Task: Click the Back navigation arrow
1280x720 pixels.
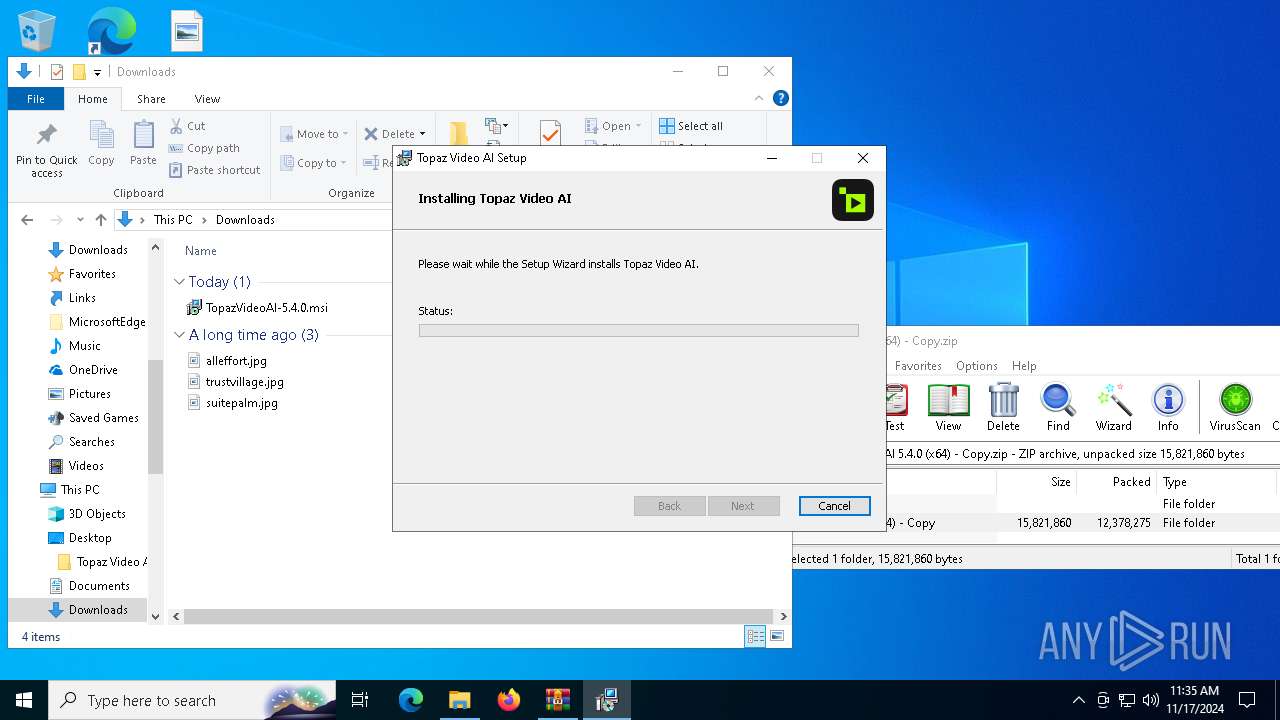Action: [27, 220]
